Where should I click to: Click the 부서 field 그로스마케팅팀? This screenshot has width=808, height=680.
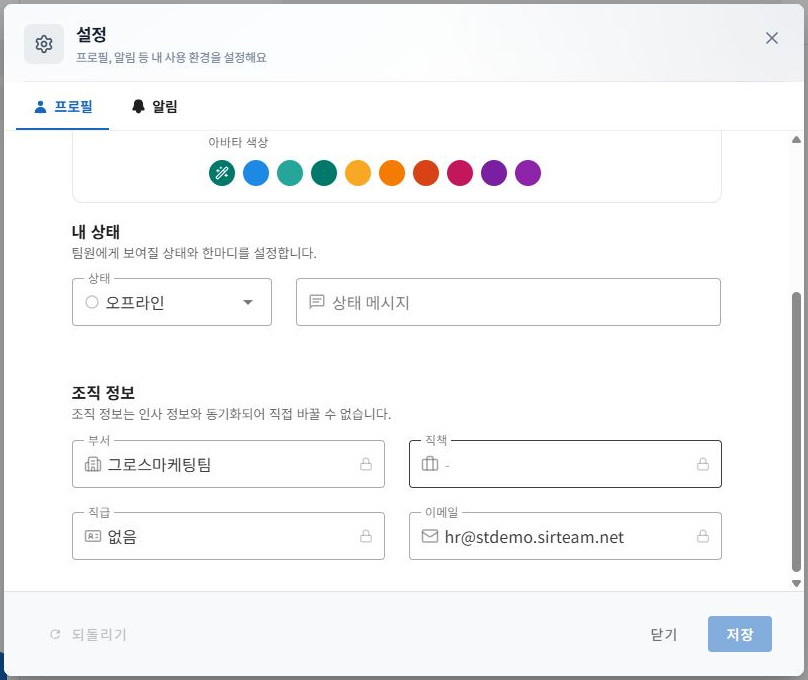pyautogui.click(x=228, y=464)
